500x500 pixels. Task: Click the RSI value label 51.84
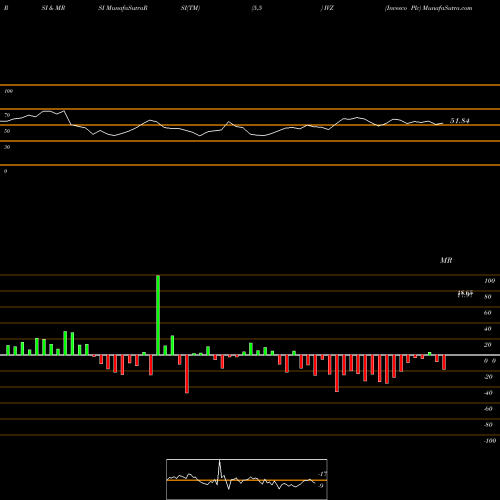460,121
